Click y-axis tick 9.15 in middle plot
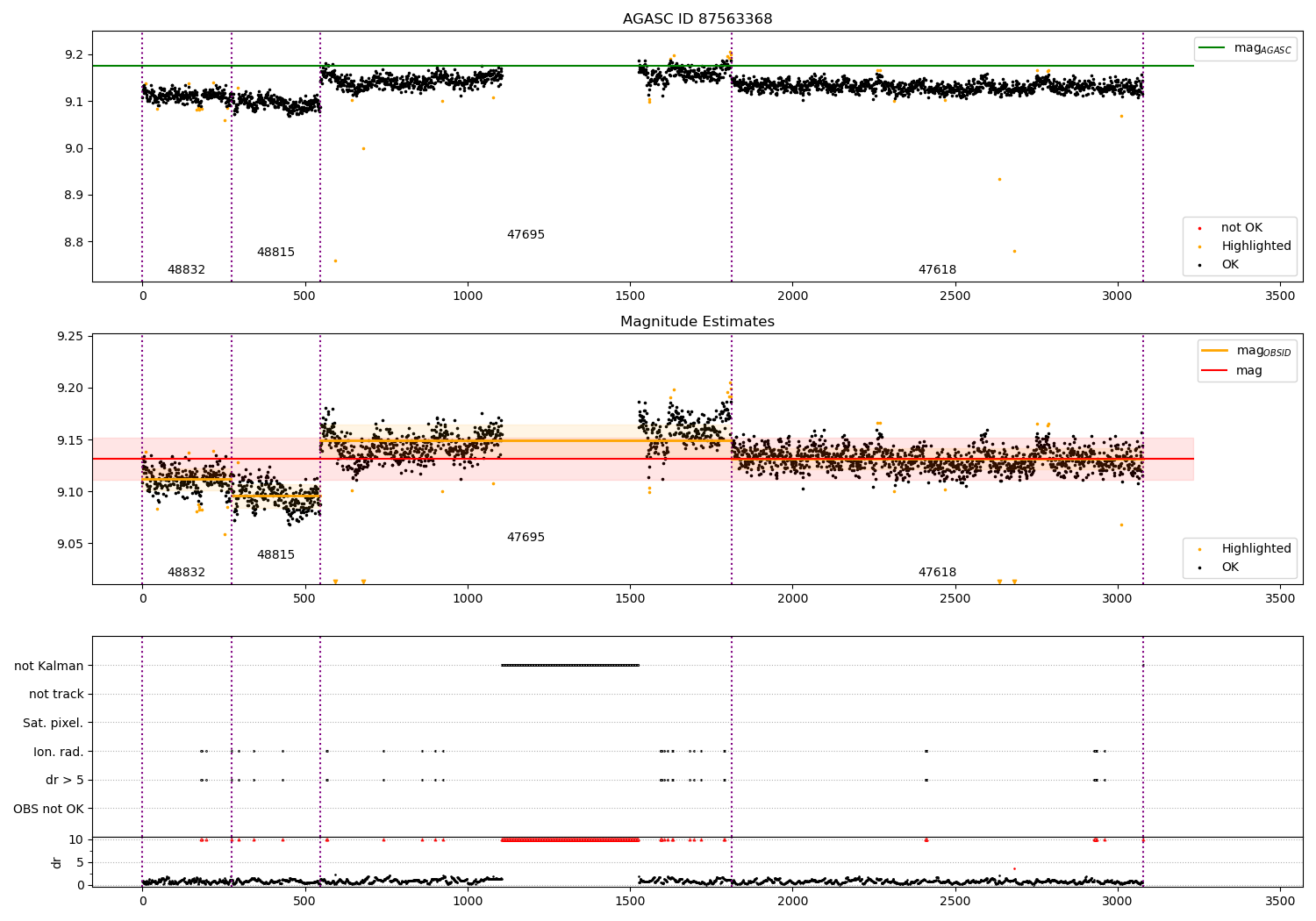Viewport: 1316px width, 921px height. (x=69, y=440)
